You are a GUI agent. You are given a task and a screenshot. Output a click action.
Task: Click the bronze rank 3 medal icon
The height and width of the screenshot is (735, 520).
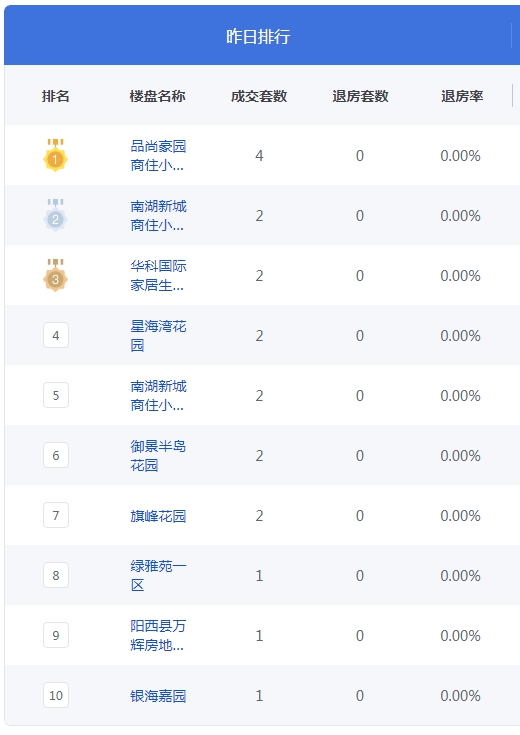(x=55, y=275)
